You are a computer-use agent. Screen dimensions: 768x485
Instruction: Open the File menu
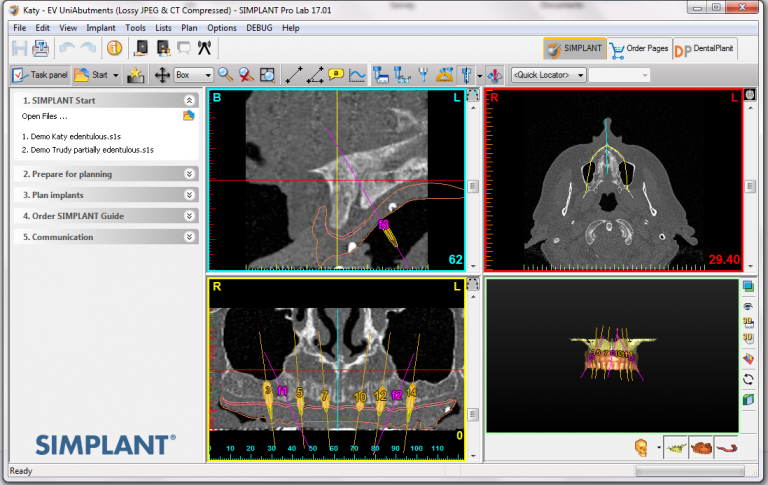20,28
